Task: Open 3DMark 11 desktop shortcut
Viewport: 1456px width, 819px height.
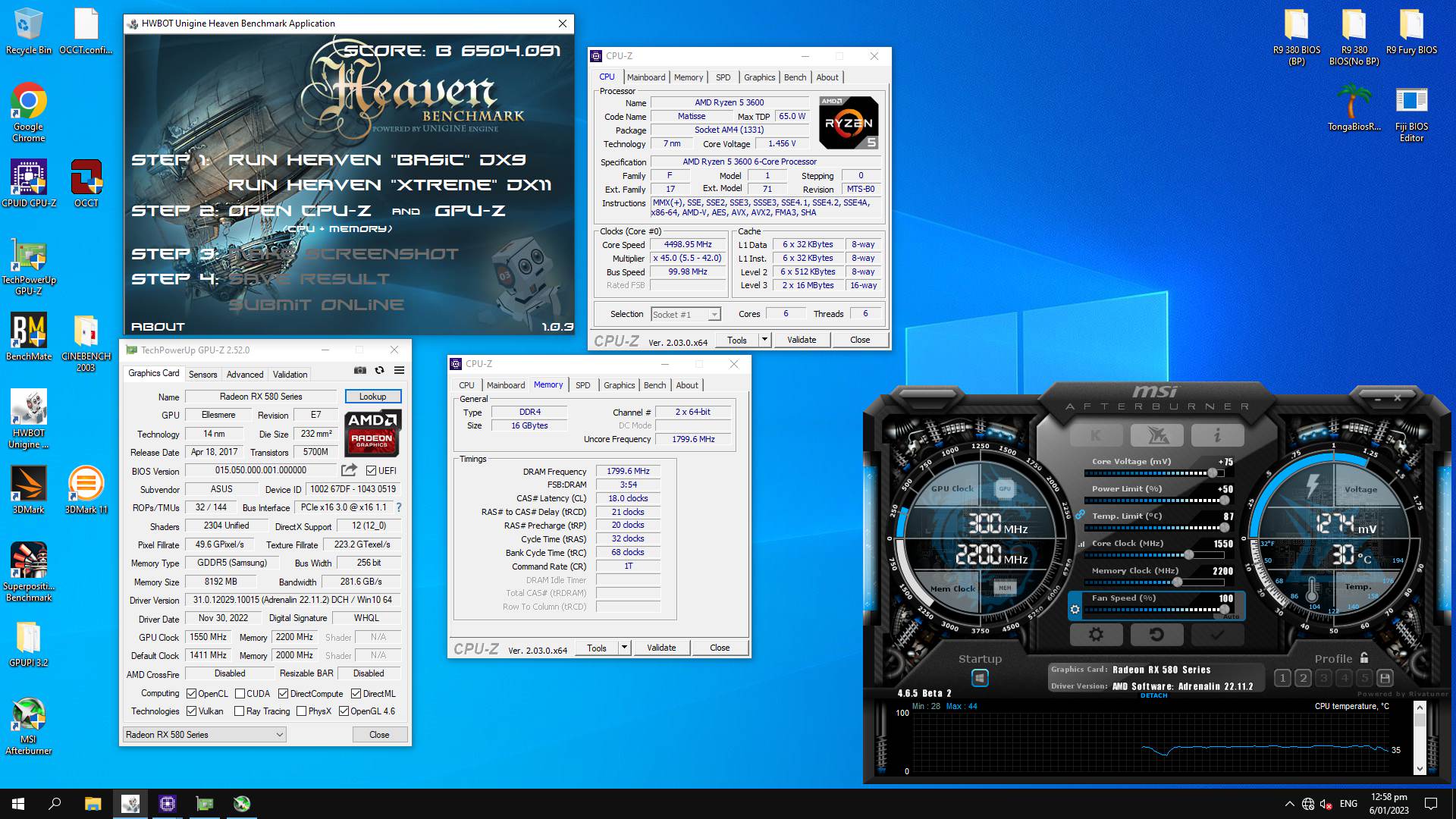Action: pyautogui.click(x=86, y=490)
